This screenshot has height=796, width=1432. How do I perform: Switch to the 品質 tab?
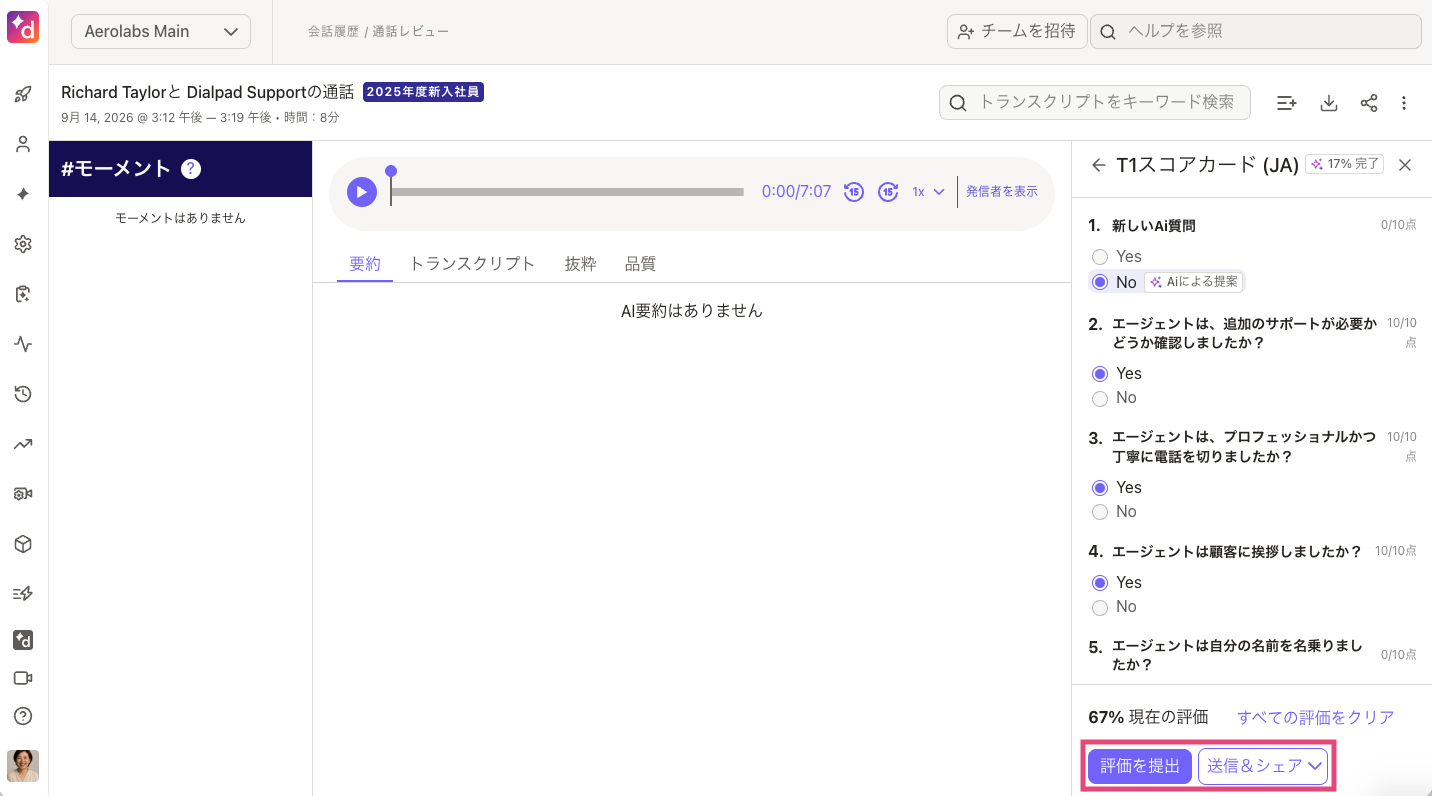coord(640,264)
